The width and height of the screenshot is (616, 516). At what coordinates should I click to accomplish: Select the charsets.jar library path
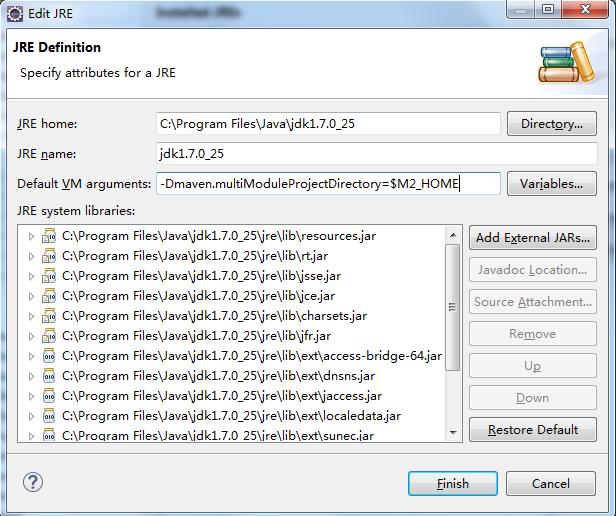click(x=214, y=316)
